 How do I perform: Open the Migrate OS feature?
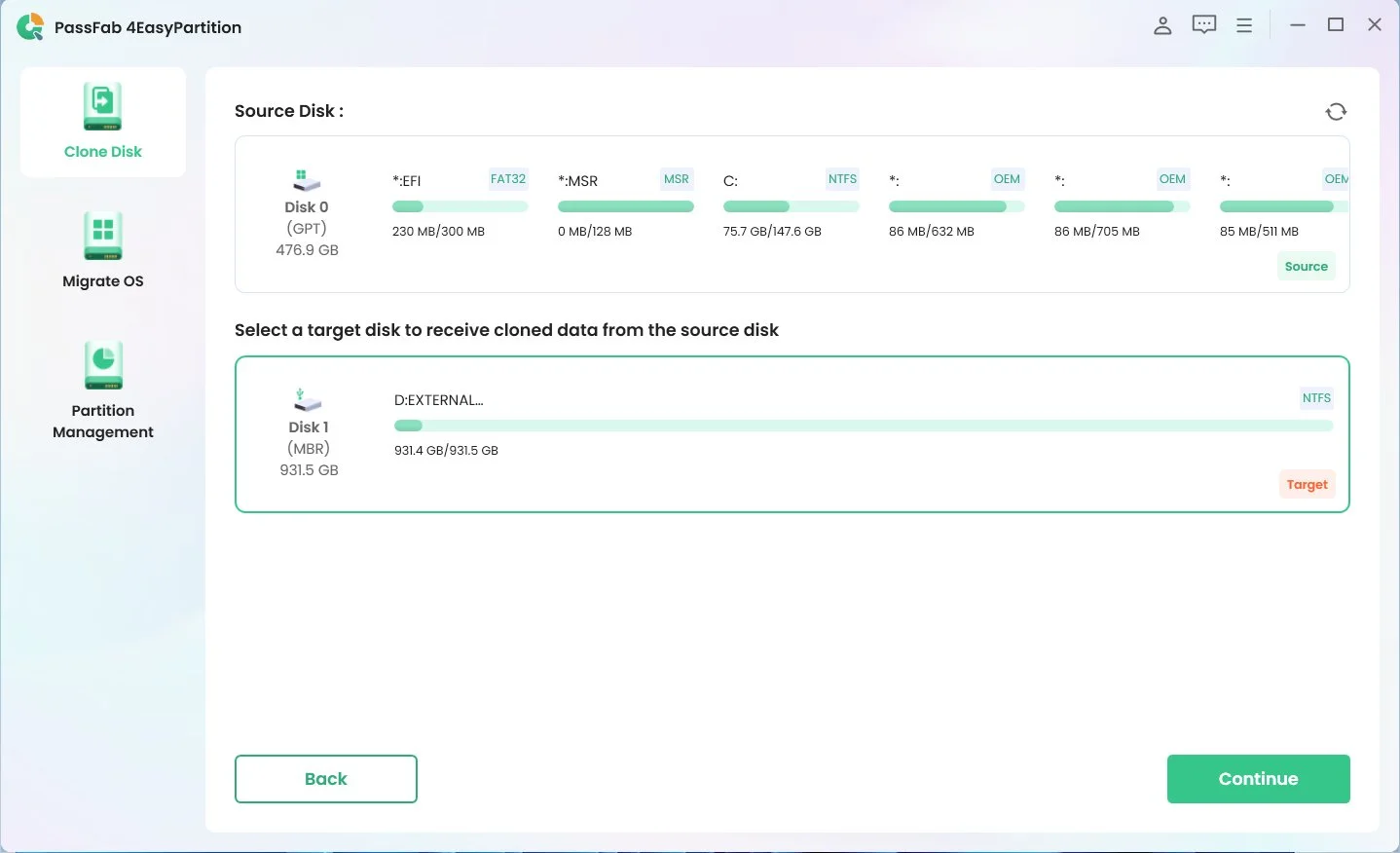(102, 248)
